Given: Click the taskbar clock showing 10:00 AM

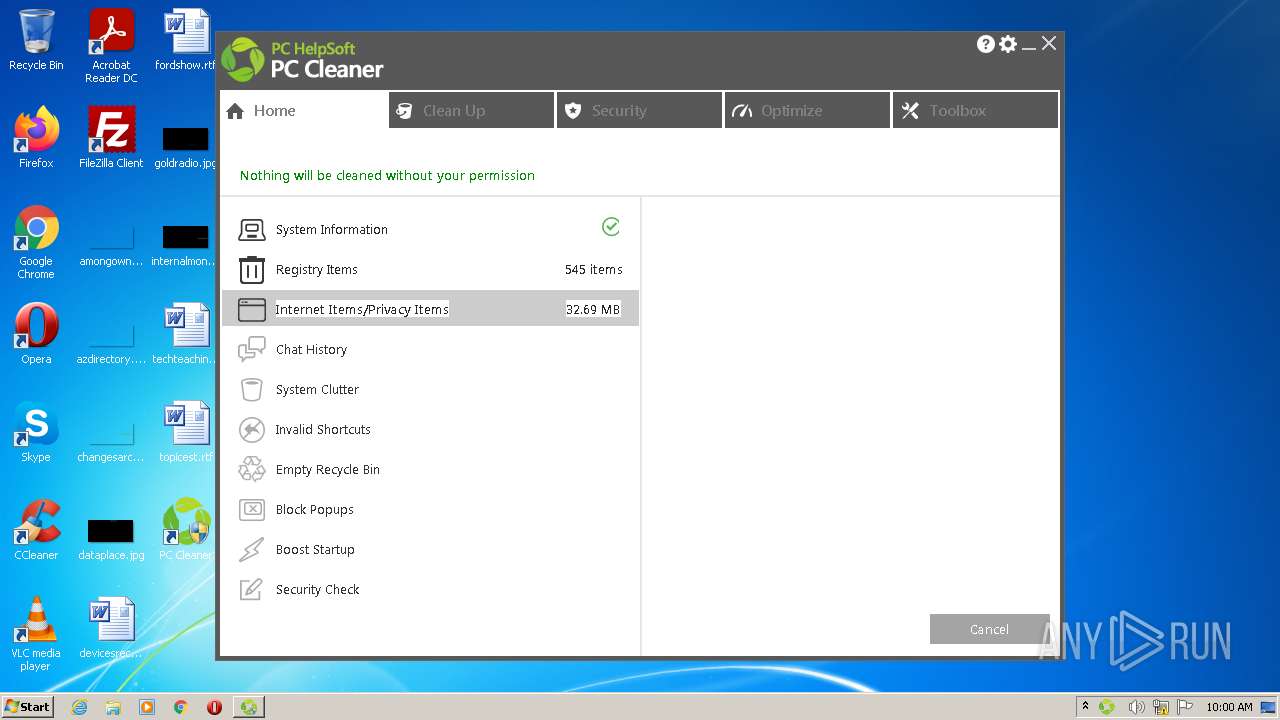Looking at the screenshot, I should pos(1229,707).
